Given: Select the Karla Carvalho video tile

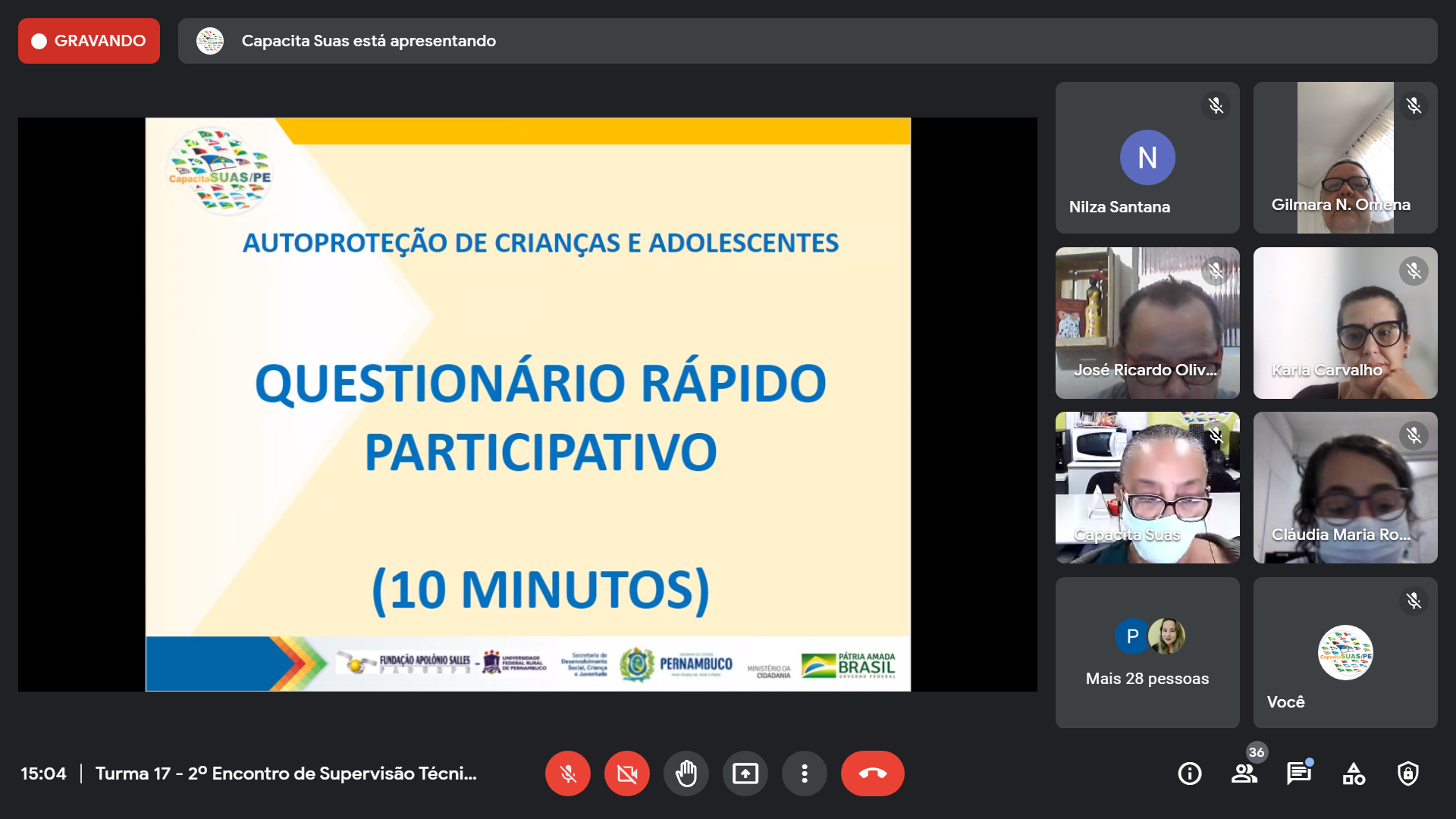Looking at the screenshot, I should tap(1345, 323).
